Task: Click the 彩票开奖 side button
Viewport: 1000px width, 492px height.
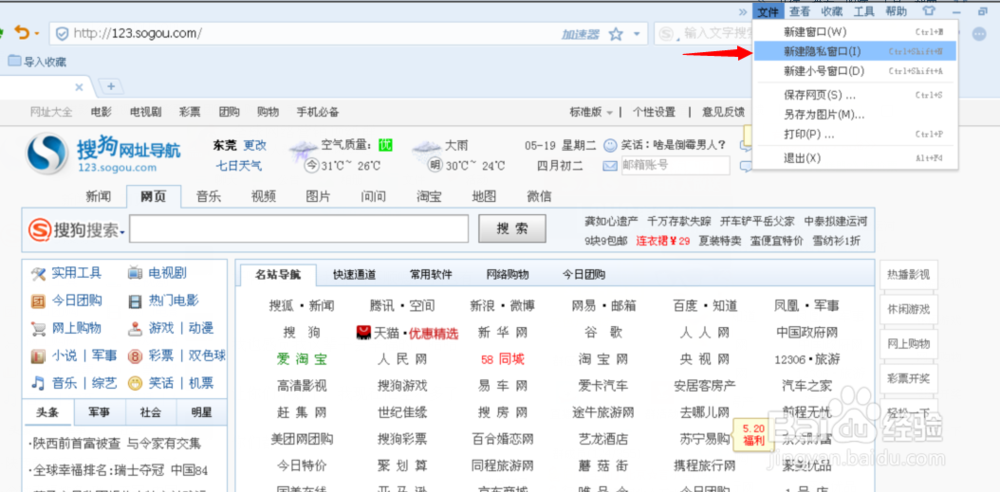Action: click(x=909, y=378)
